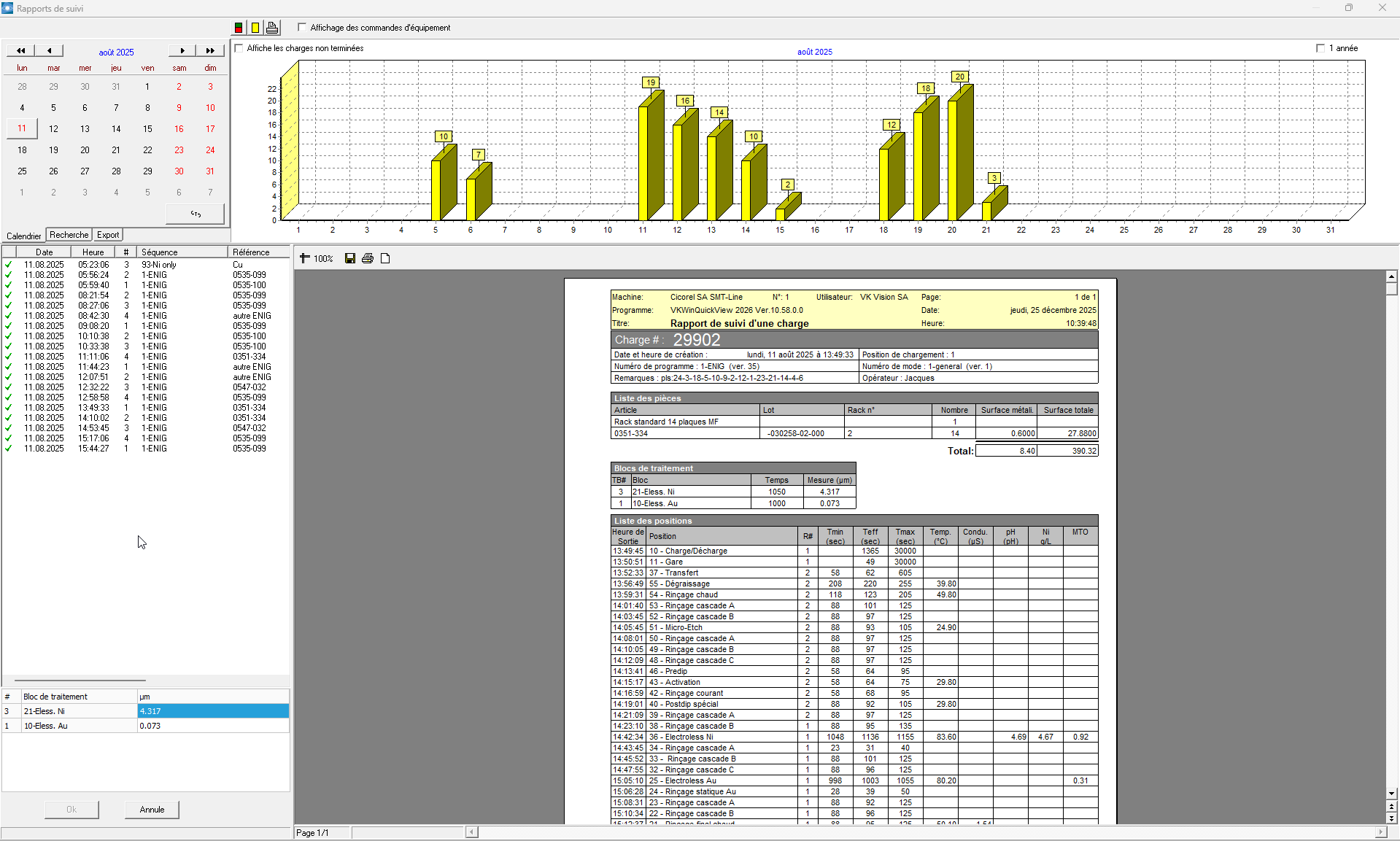This screenshot has width=1400, height=841.
Task: Print the report from the preview toolbar
Action: (368, 259)
